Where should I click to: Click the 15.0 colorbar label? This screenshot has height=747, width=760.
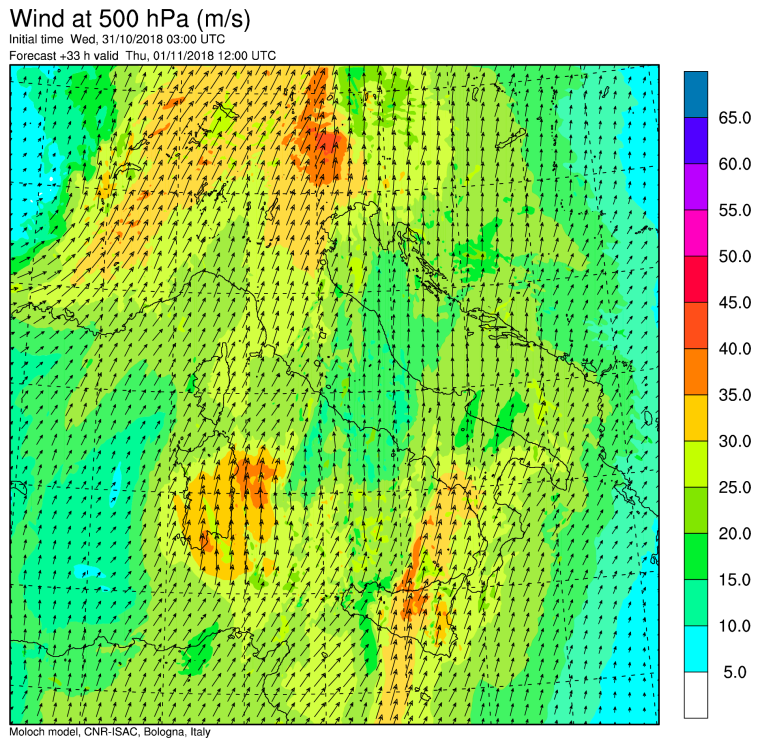(734, 580)
